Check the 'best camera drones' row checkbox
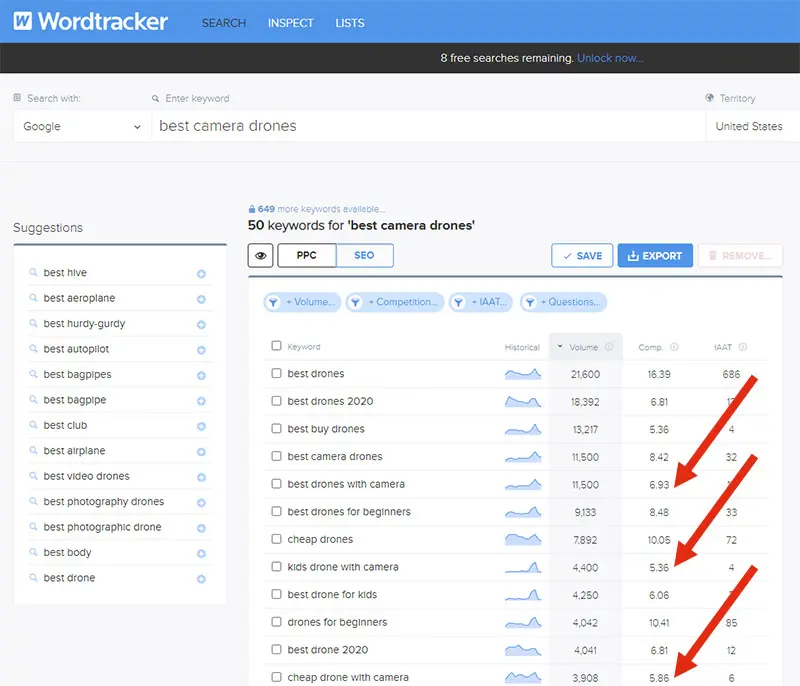Screen dimensions: 800x686 (276, 455)
